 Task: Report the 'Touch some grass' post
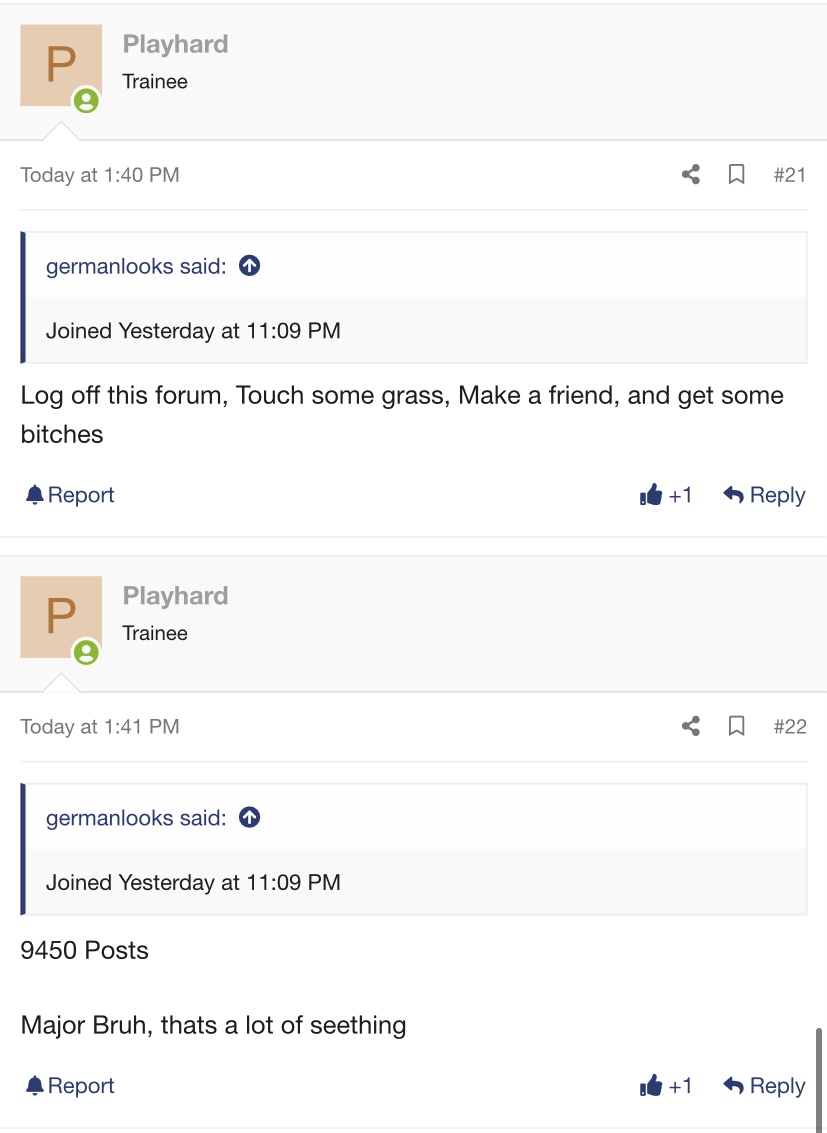[x=70, y=495]
